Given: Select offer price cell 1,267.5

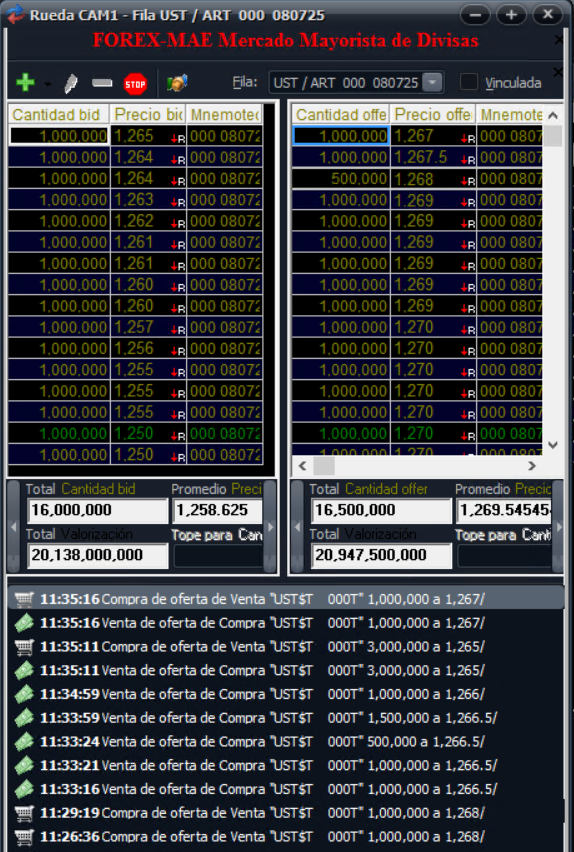Looking at the screenshot, I should point(433,157).
